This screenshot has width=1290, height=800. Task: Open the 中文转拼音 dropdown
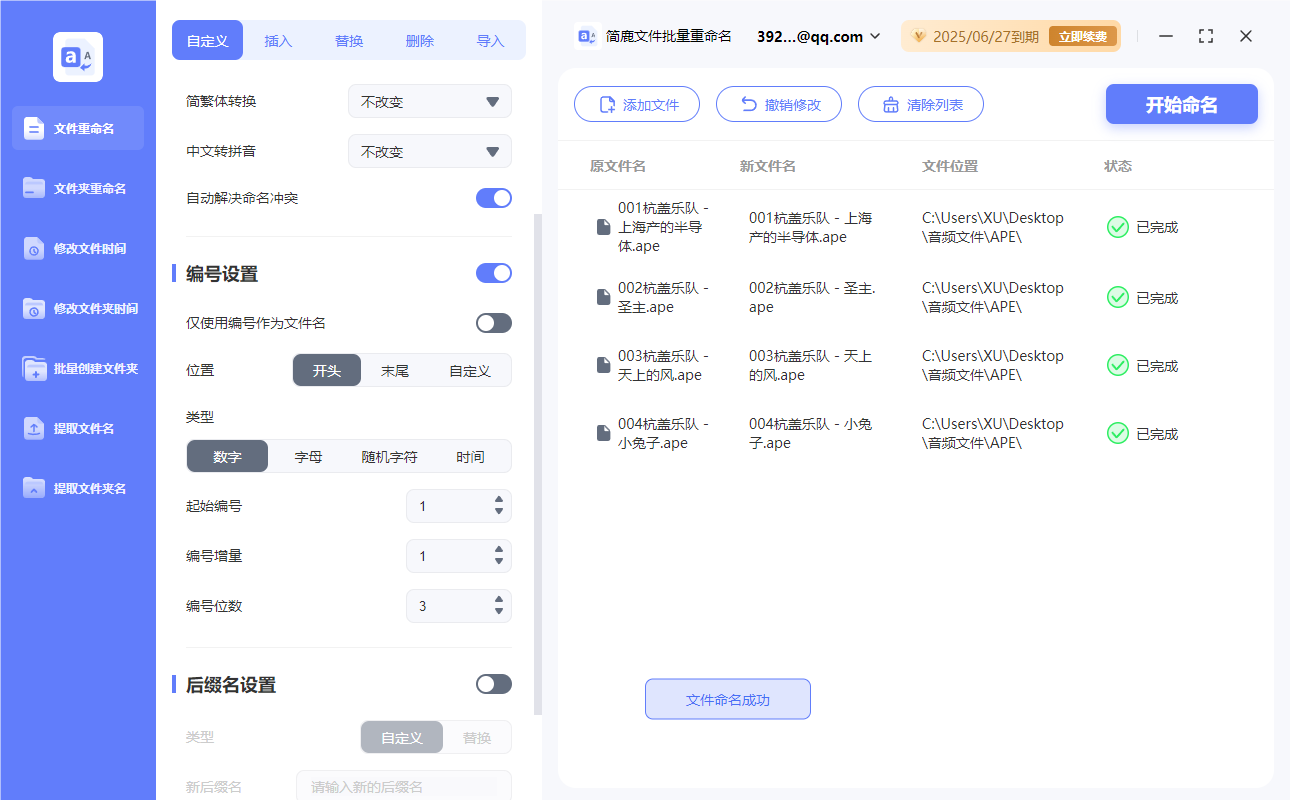click(429, 151)
